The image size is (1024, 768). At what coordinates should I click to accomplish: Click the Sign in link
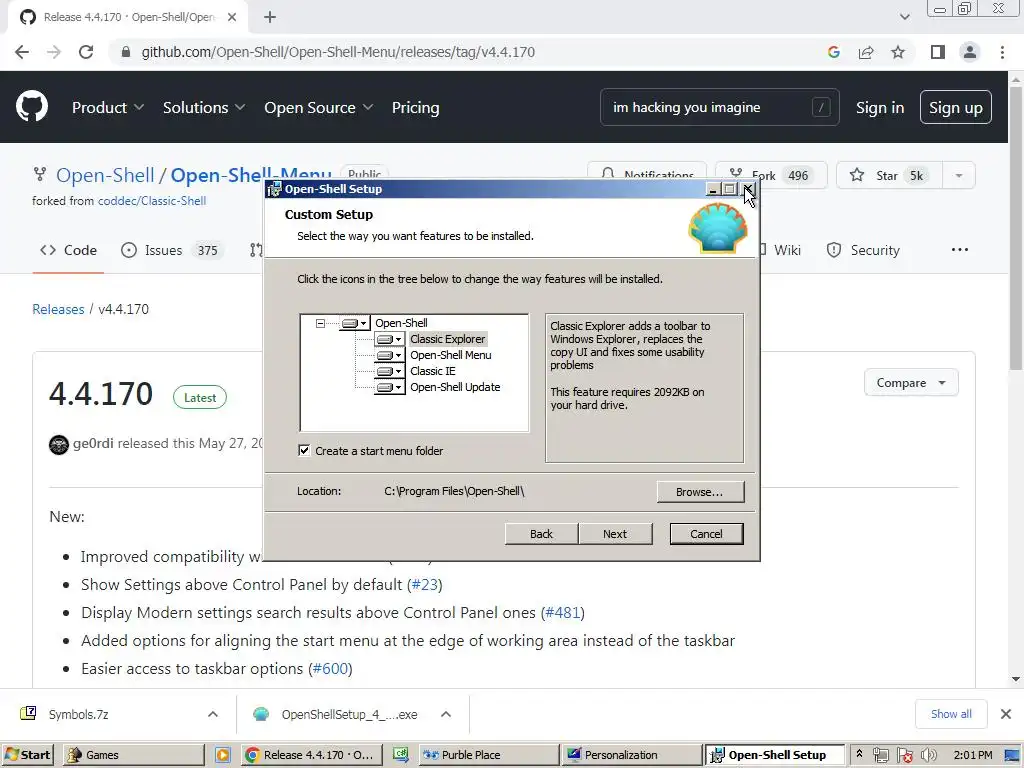[880, 107]
